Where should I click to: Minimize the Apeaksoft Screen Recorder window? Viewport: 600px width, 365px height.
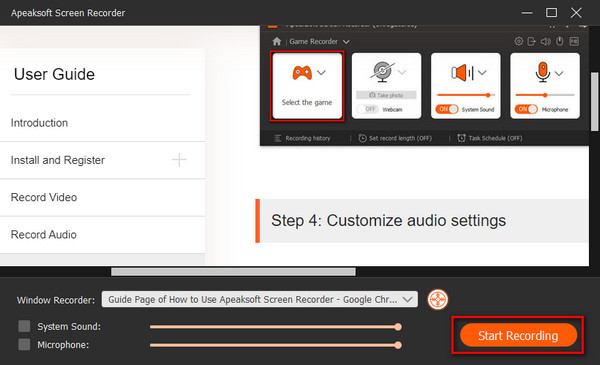[x=527, y=13]
